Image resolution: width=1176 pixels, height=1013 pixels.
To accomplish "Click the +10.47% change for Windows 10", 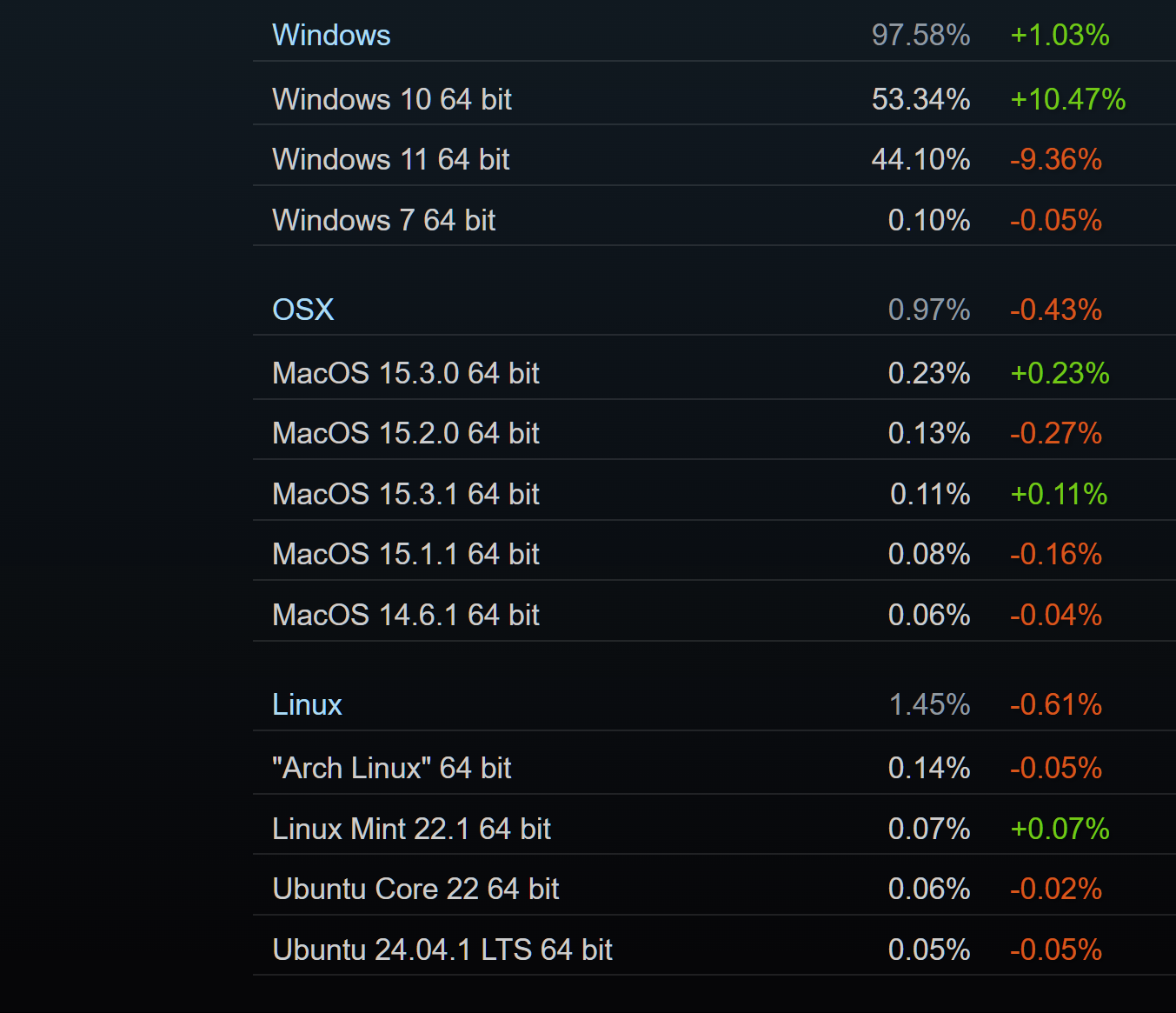I will (1067, 100).
